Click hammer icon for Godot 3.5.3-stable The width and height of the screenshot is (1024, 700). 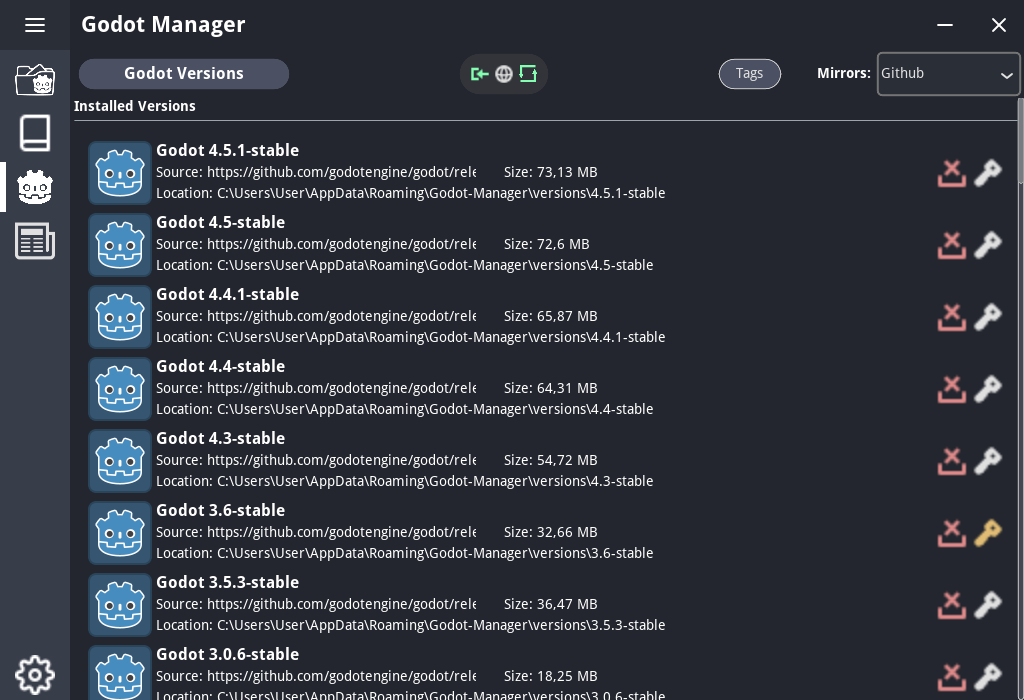[988, 605]
